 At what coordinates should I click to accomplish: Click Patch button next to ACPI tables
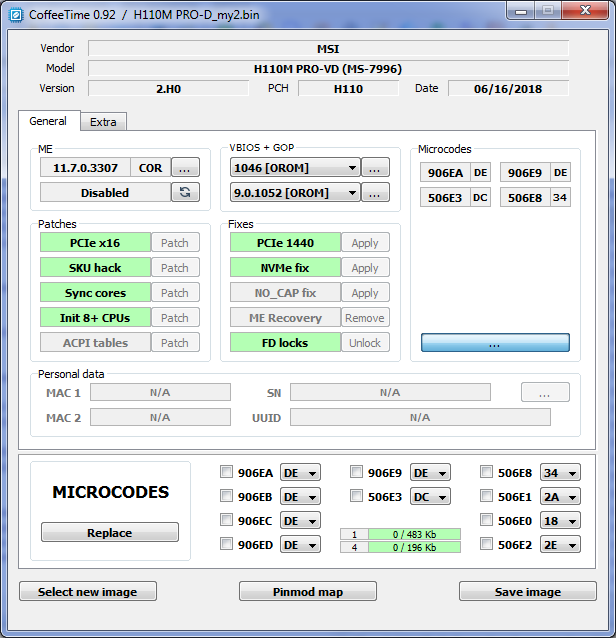[x=175, y=343]
